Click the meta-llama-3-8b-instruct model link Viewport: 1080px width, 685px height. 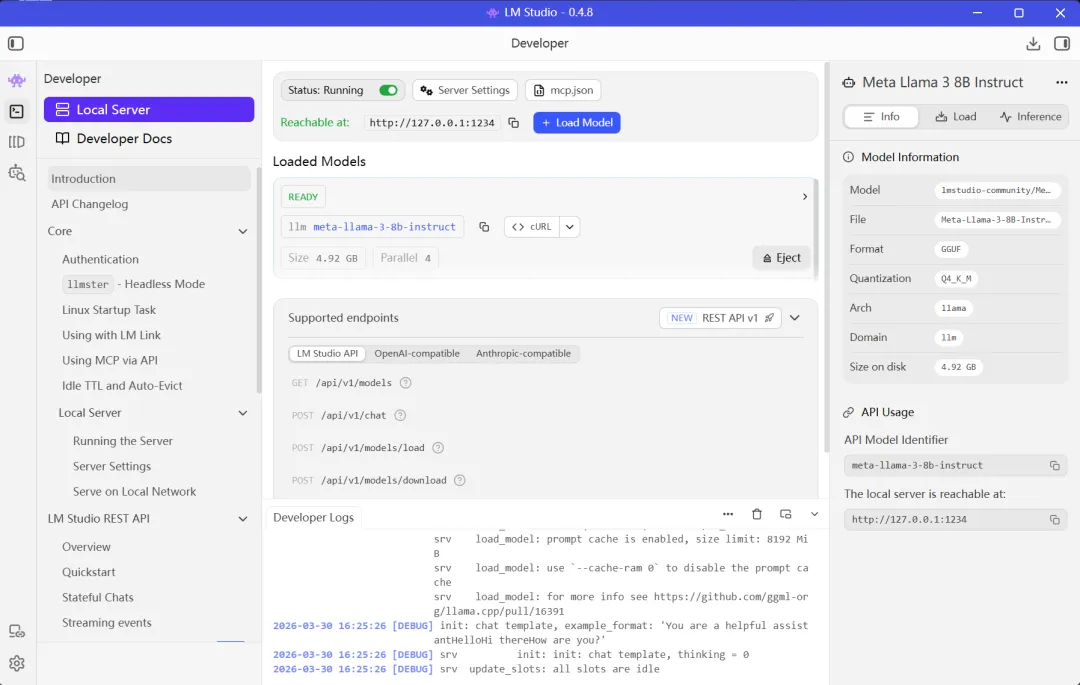[x=384, y=226]
